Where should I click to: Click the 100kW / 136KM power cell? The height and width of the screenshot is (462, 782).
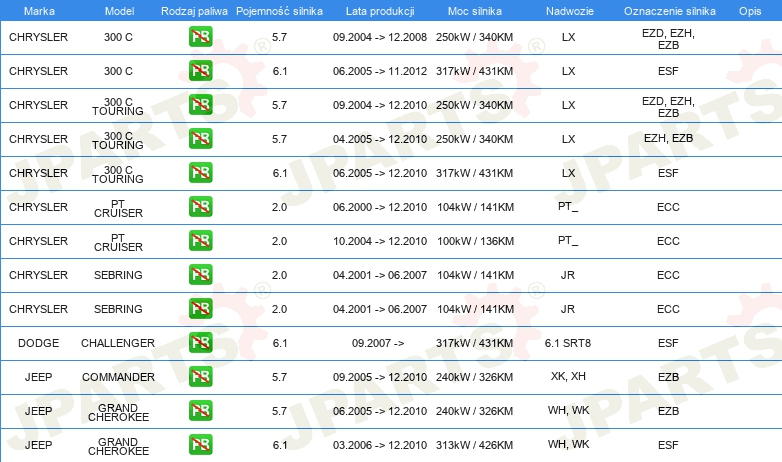475,241
